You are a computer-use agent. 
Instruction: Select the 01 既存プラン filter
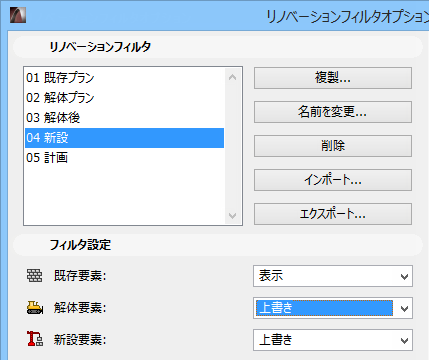124,78
